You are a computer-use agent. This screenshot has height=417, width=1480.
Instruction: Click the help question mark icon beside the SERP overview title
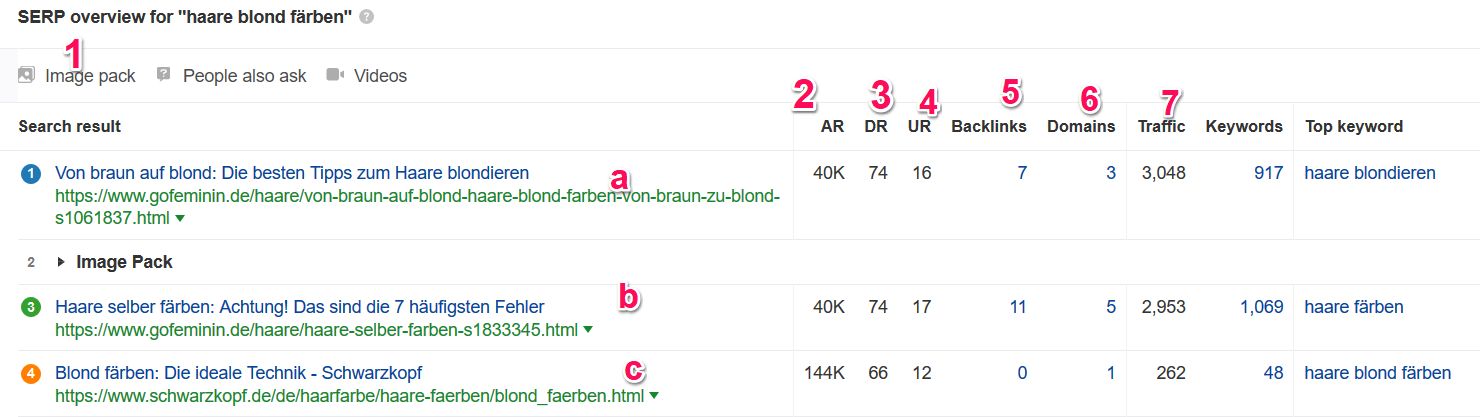367,17
